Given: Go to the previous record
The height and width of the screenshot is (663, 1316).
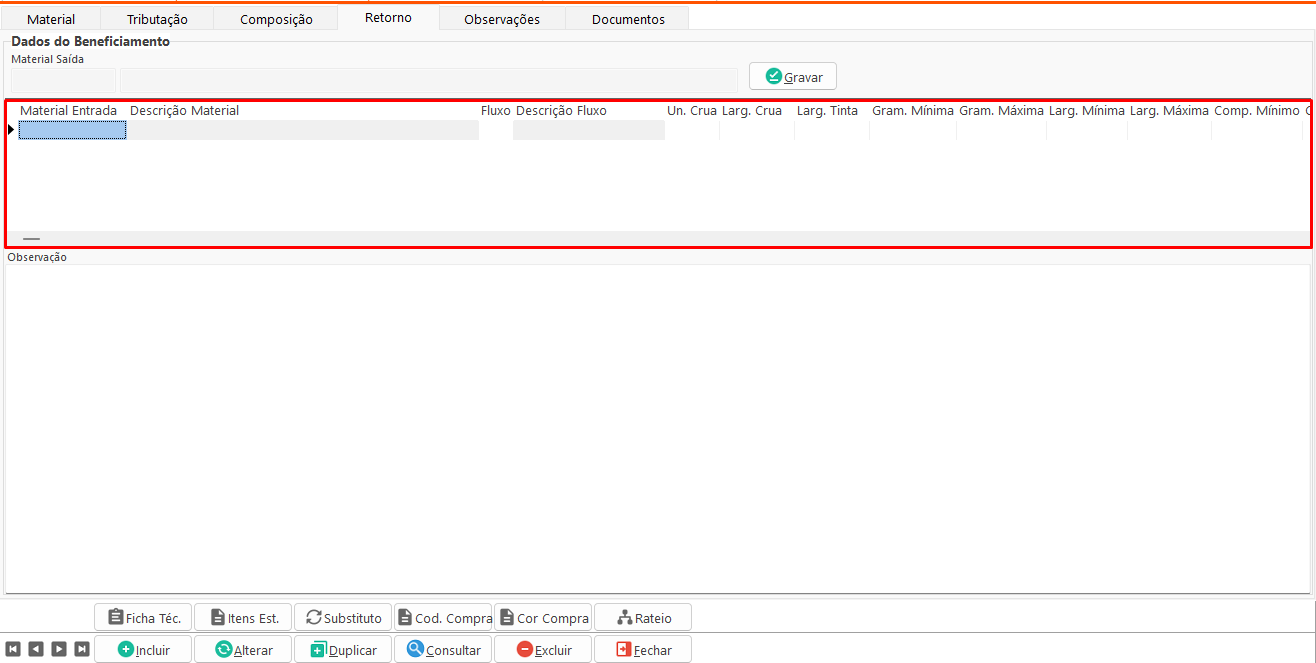Looking at the screenshot, I should click(x=36, y=649).
